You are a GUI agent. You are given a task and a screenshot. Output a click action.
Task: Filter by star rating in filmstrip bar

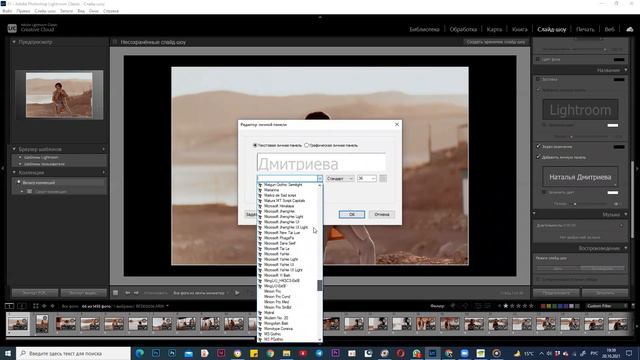pos(518,306)
